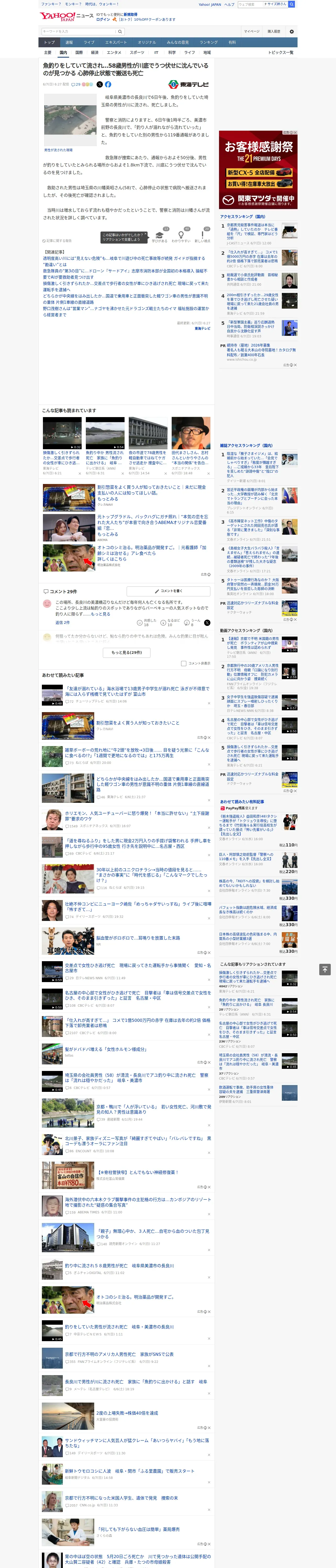The image size is (336, 1568).
Task: Click the うーん reaction on first comment
Action: [192, 623]
